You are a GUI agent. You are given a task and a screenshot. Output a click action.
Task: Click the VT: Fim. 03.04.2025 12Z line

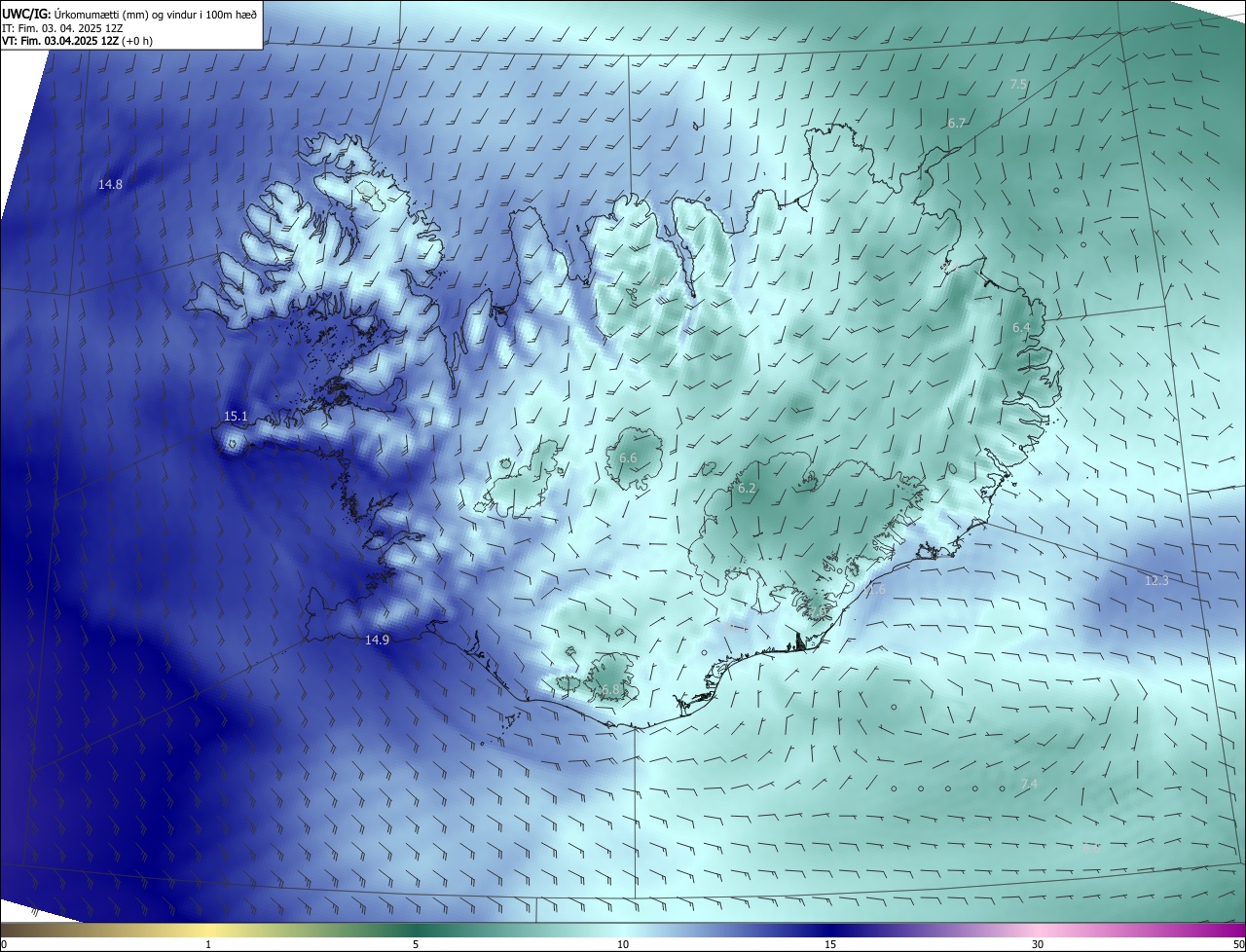[77, 41]
